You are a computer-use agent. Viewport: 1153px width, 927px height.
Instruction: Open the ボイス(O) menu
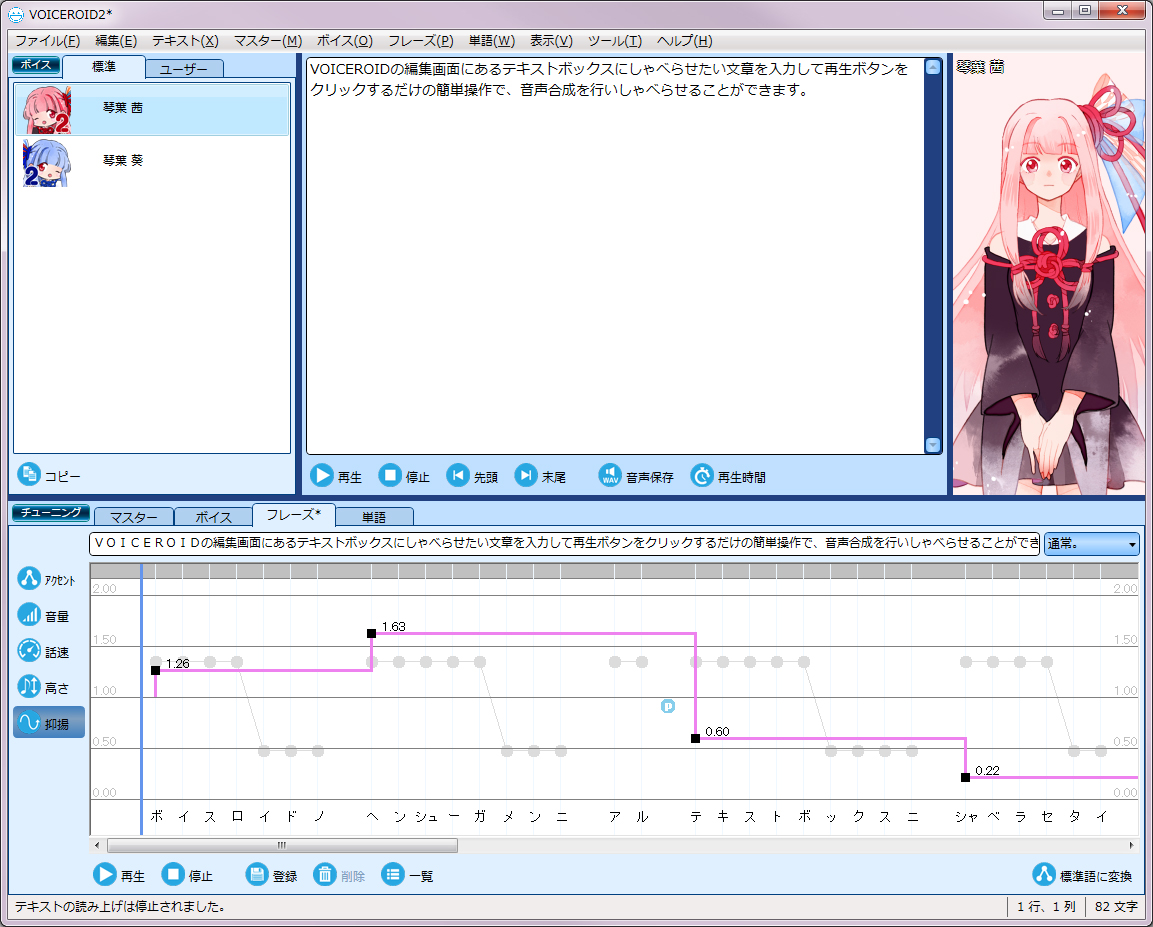pos(345,41)
